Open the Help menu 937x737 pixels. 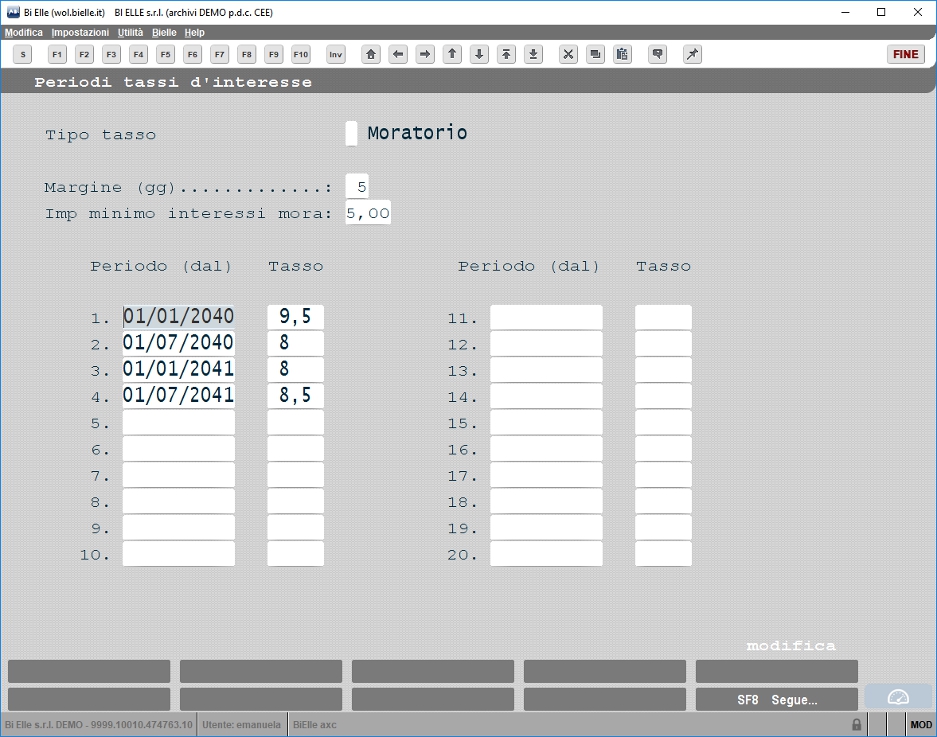coord(194,32)
